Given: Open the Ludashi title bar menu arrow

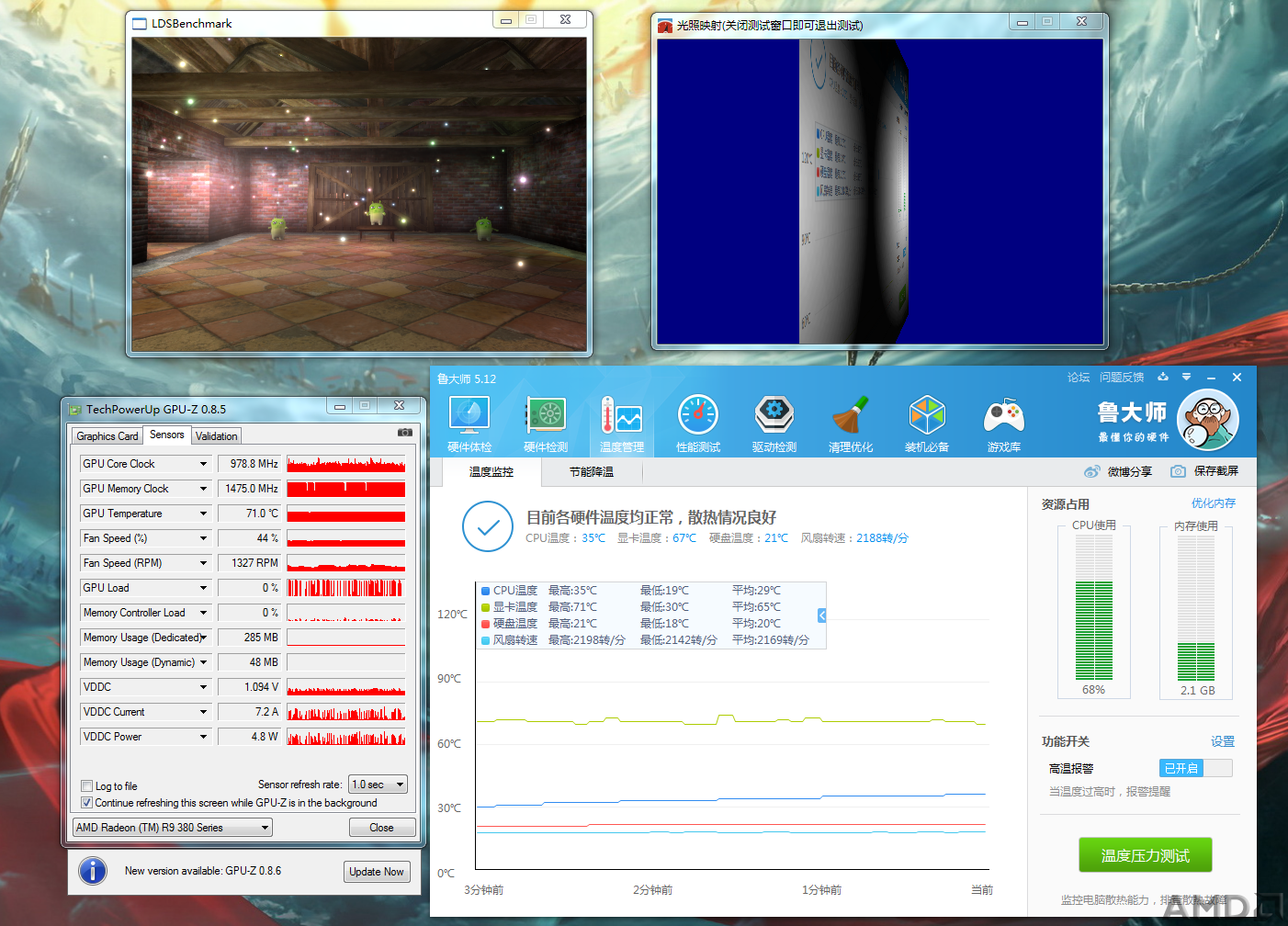Looking at the screenshot, I should coord(1186,377).
